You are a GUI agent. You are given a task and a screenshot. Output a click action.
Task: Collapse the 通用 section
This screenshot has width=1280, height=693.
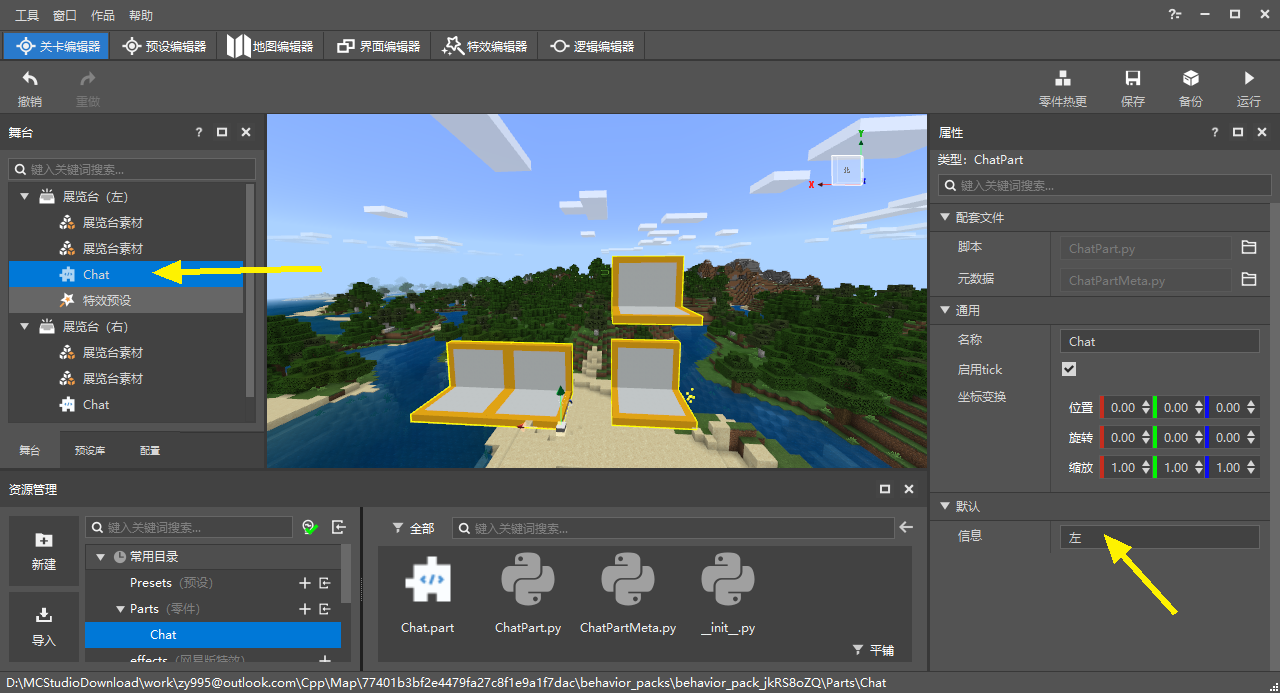click(944, 310)
